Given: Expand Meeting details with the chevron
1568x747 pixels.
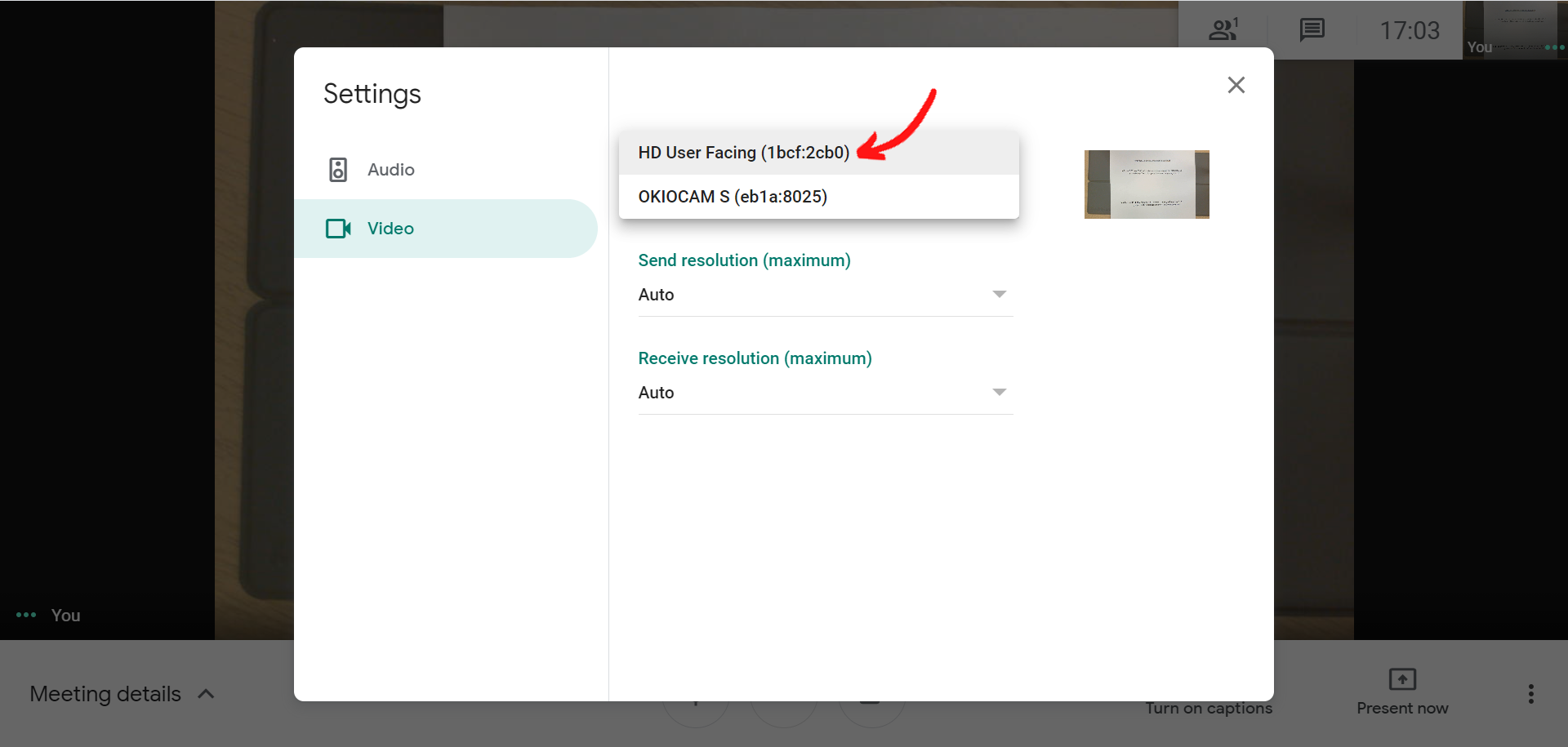Looking at the screenshot, I should point(207,694).
